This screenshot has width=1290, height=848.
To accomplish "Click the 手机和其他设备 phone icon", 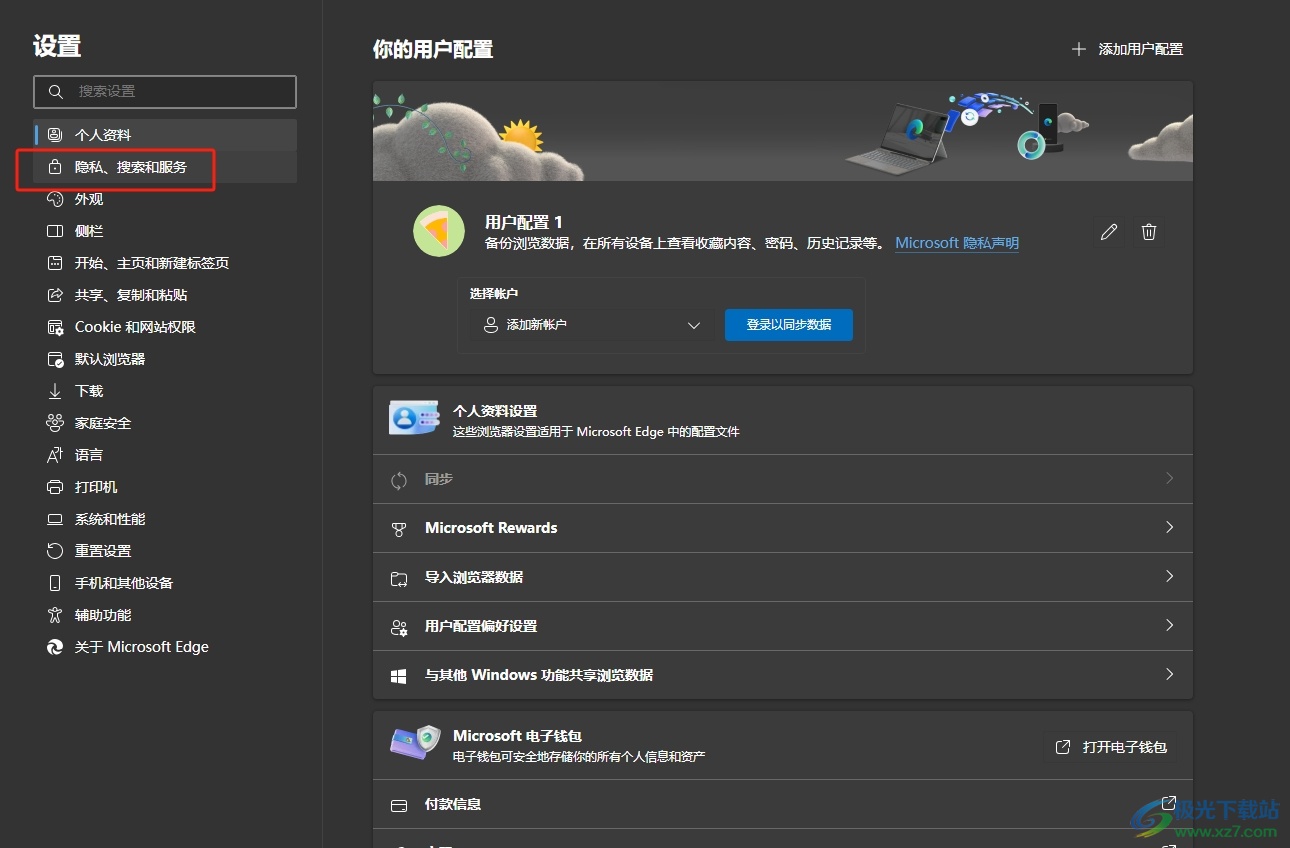I will (x=55, y=583).
